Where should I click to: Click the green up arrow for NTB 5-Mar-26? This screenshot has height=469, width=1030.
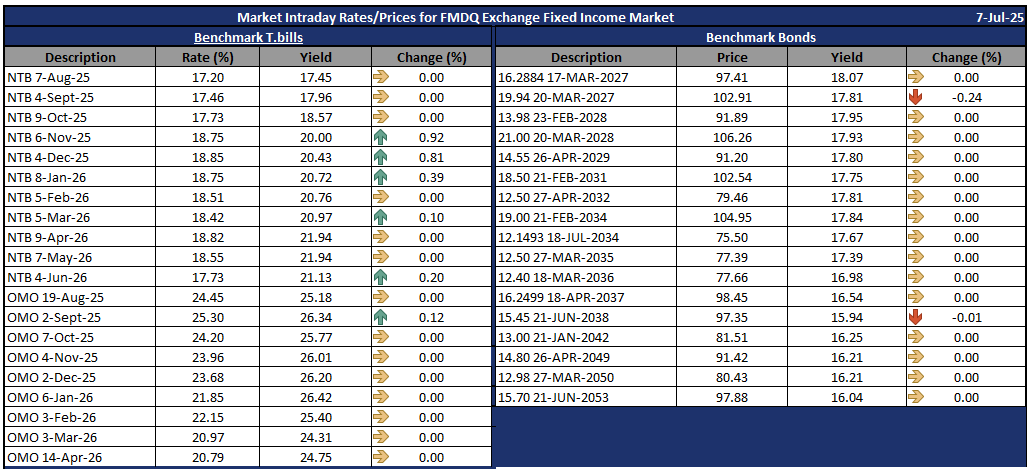click(380, 217)
